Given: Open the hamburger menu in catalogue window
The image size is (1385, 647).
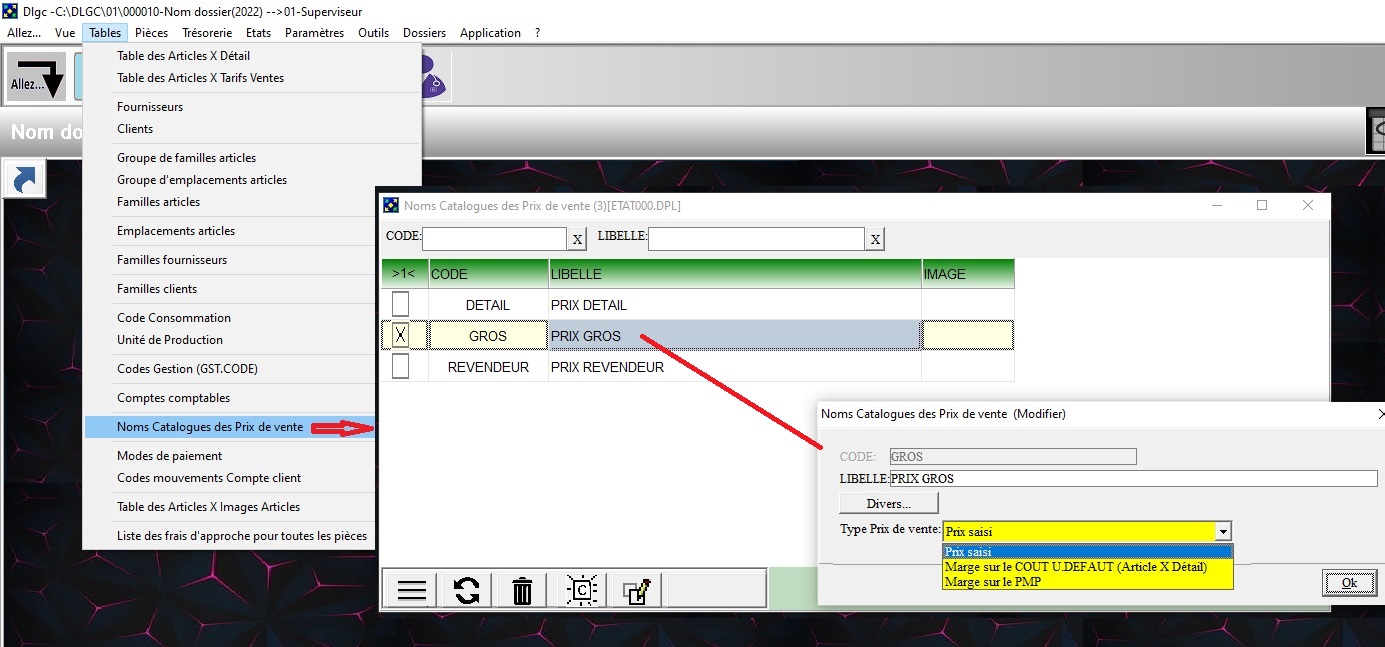Looking at the screenshot, I should (x=412, y=590).
